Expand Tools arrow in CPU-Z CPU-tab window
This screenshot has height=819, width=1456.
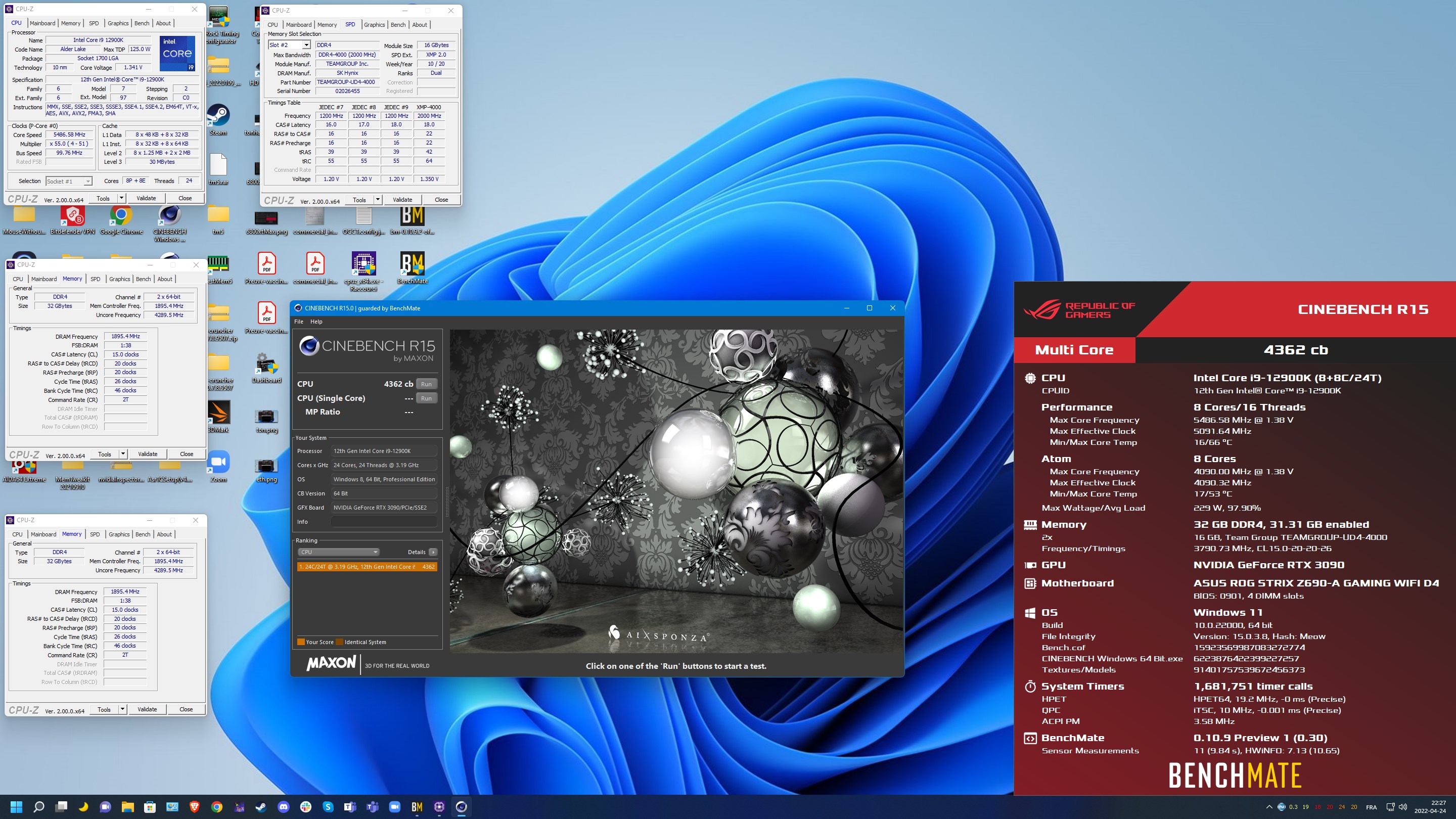click(x=121, y=198)
